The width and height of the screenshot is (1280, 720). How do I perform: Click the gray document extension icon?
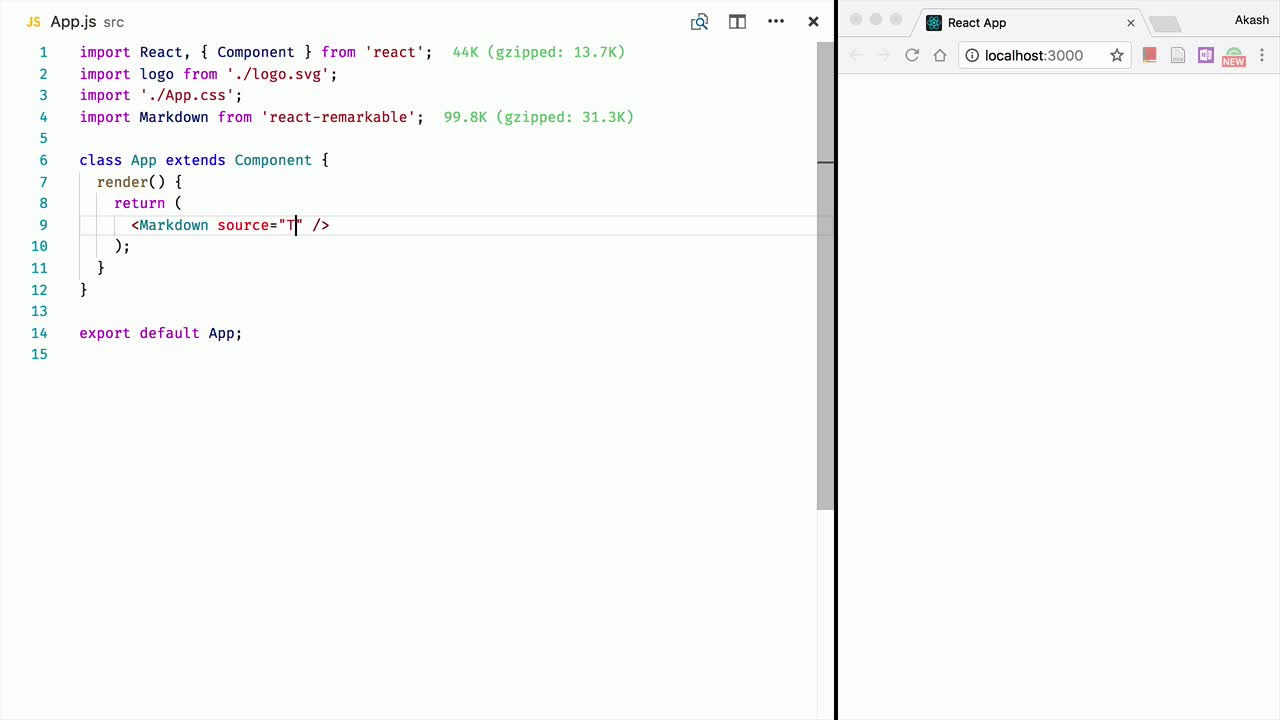1178,55
